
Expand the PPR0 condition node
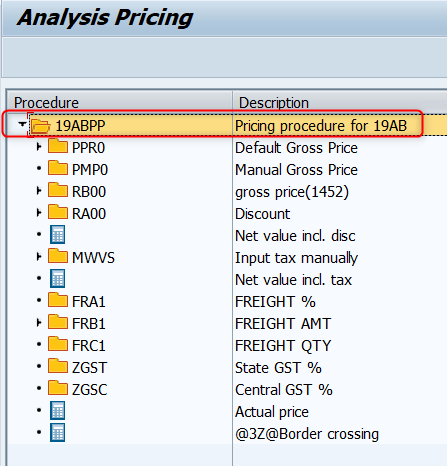pos(39,147)
